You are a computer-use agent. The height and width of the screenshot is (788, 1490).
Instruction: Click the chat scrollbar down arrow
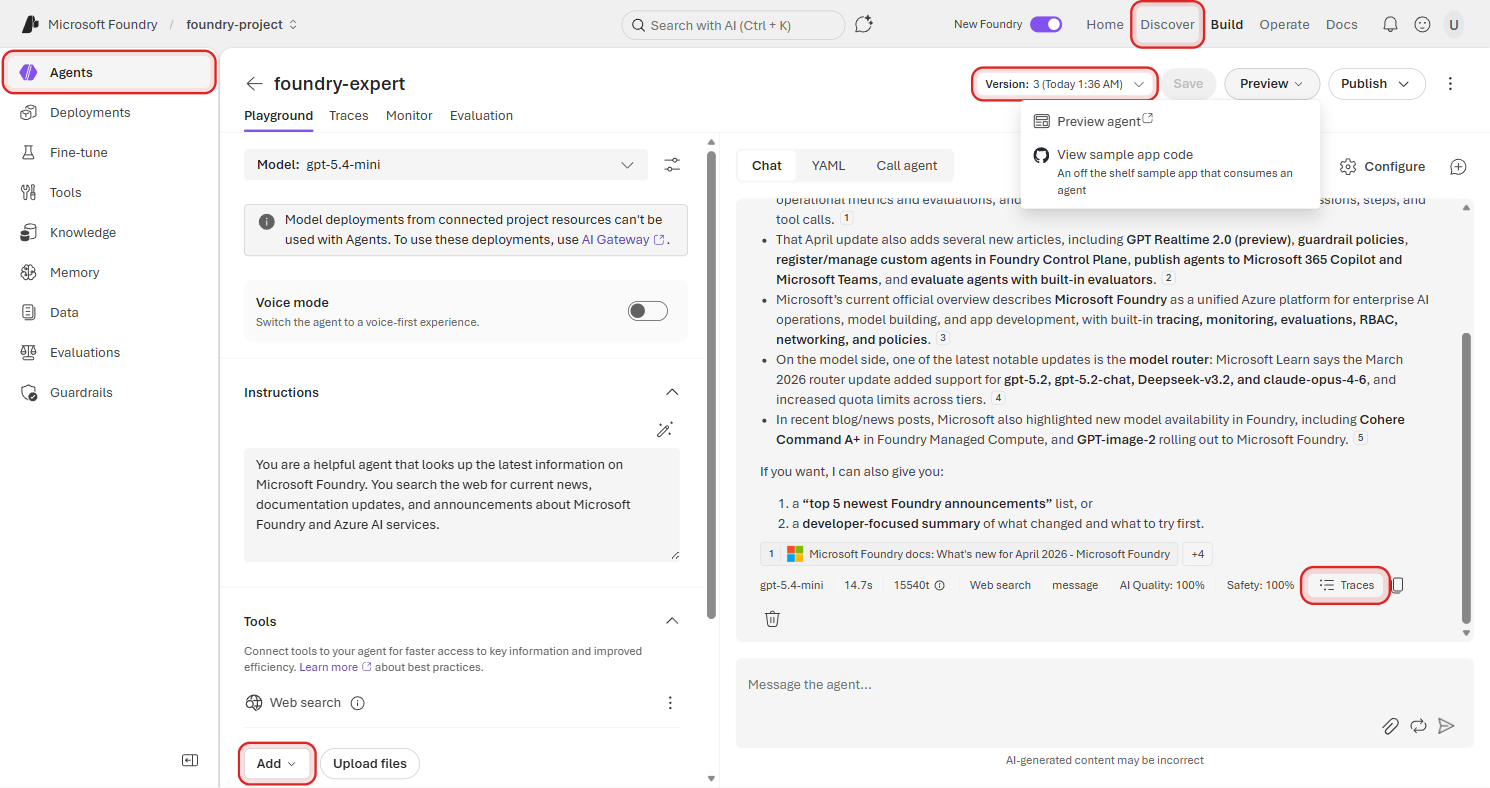(1466, 633)
